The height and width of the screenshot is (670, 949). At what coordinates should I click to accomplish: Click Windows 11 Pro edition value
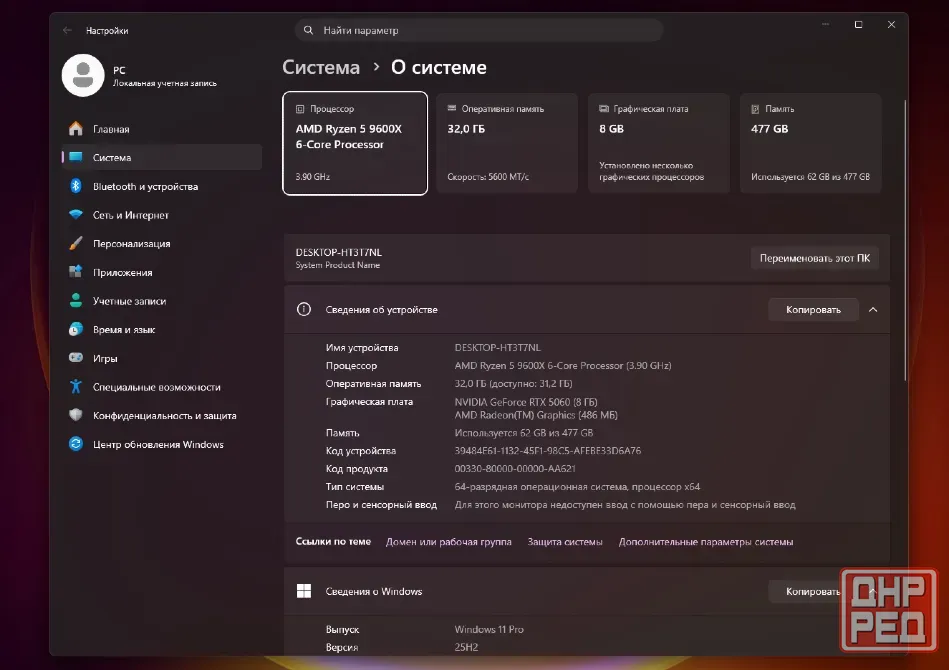pyautogui.click(x=489, y=629)
